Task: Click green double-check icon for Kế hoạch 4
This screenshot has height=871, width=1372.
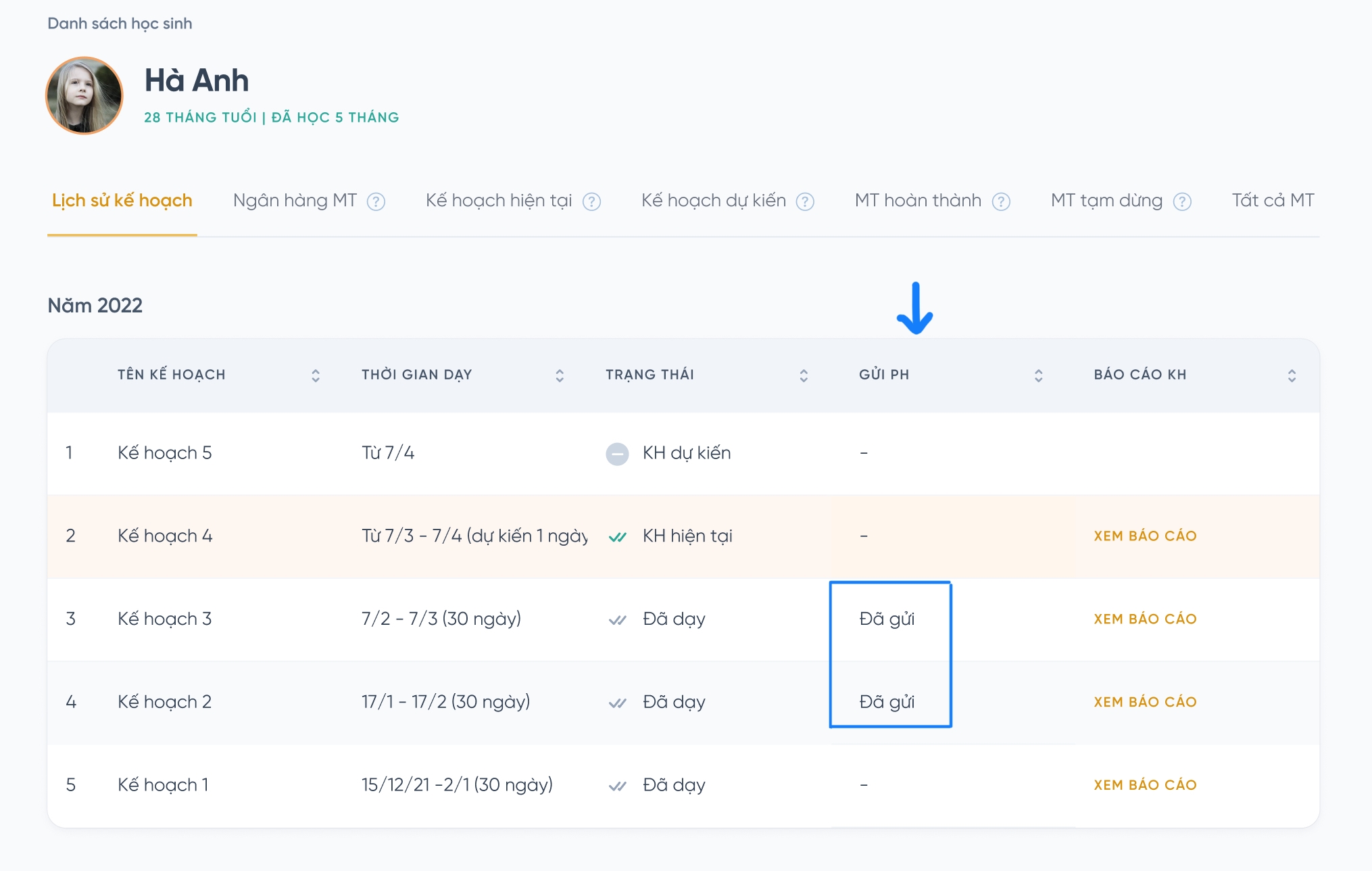Action: [x=617, y=537]
